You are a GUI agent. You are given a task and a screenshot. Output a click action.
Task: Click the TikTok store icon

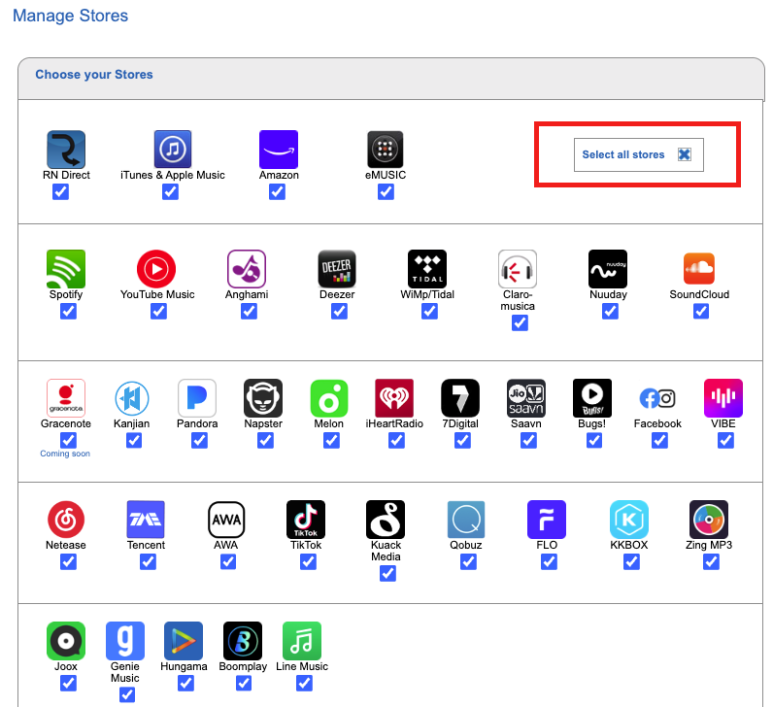pos(306,519)
